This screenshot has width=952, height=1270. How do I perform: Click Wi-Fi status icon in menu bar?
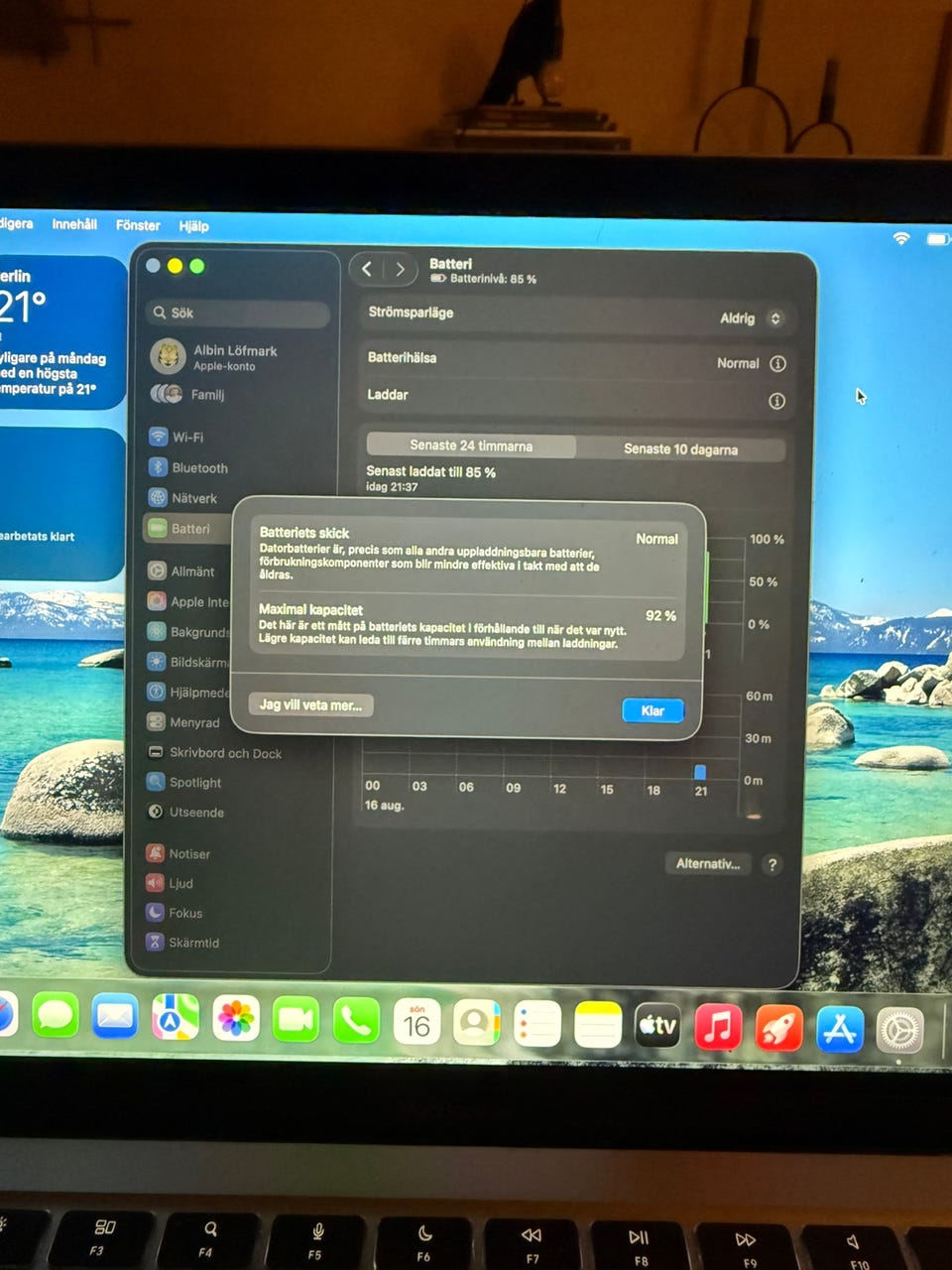coord(901,238)
